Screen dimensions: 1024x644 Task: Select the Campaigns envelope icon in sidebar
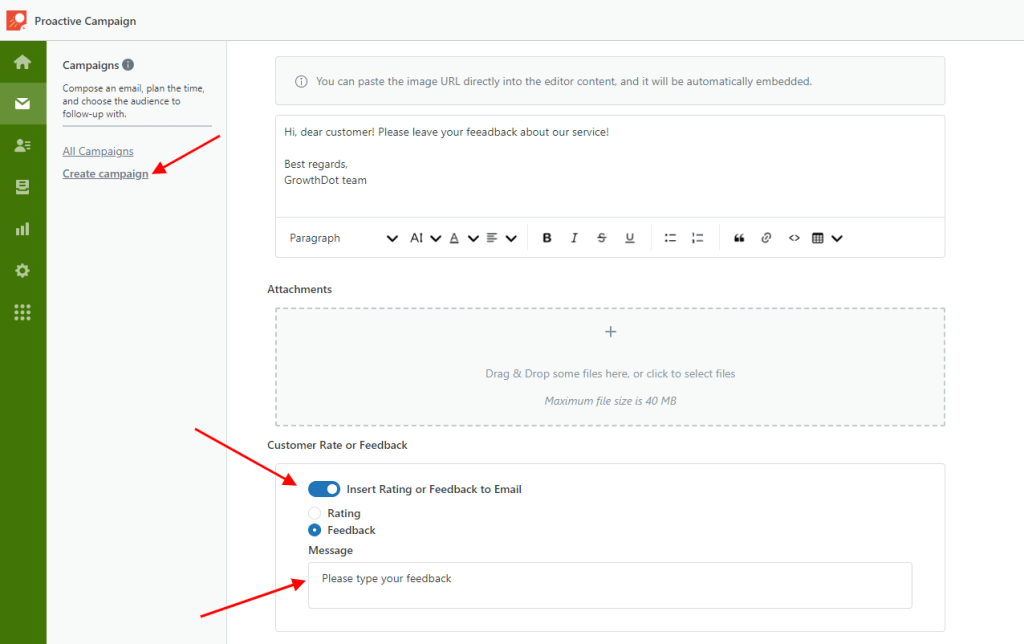(20, 103)
